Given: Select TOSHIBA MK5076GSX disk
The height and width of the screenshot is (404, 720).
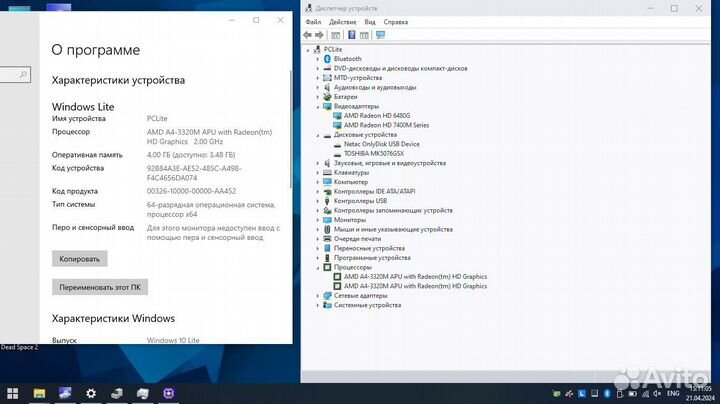Looking at the screenshot, I should (374, 154).
